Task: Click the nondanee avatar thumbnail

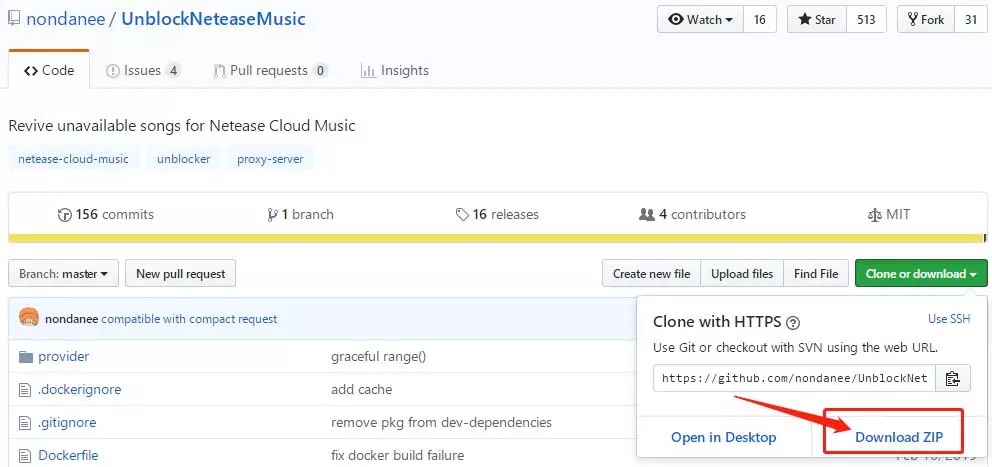Action: click(29, 318)
